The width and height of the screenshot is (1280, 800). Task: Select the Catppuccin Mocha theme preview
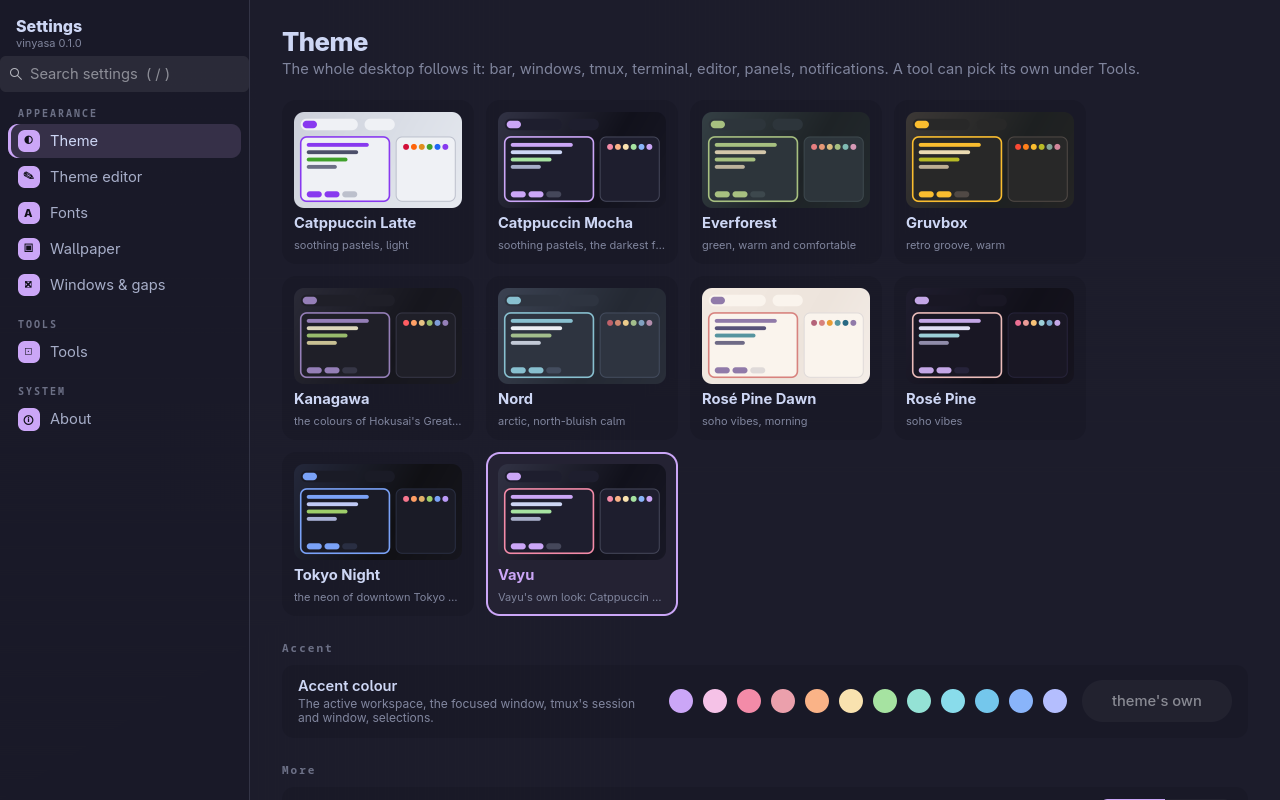[x=582, y=160]
